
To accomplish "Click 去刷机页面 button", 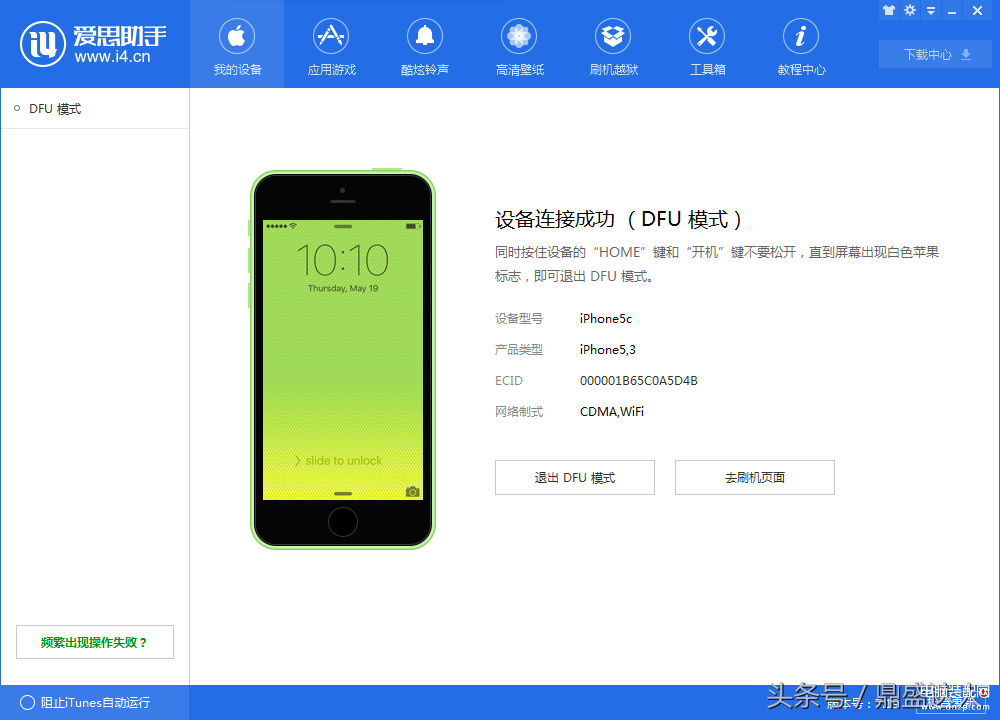I will click(x=754, y=478).
